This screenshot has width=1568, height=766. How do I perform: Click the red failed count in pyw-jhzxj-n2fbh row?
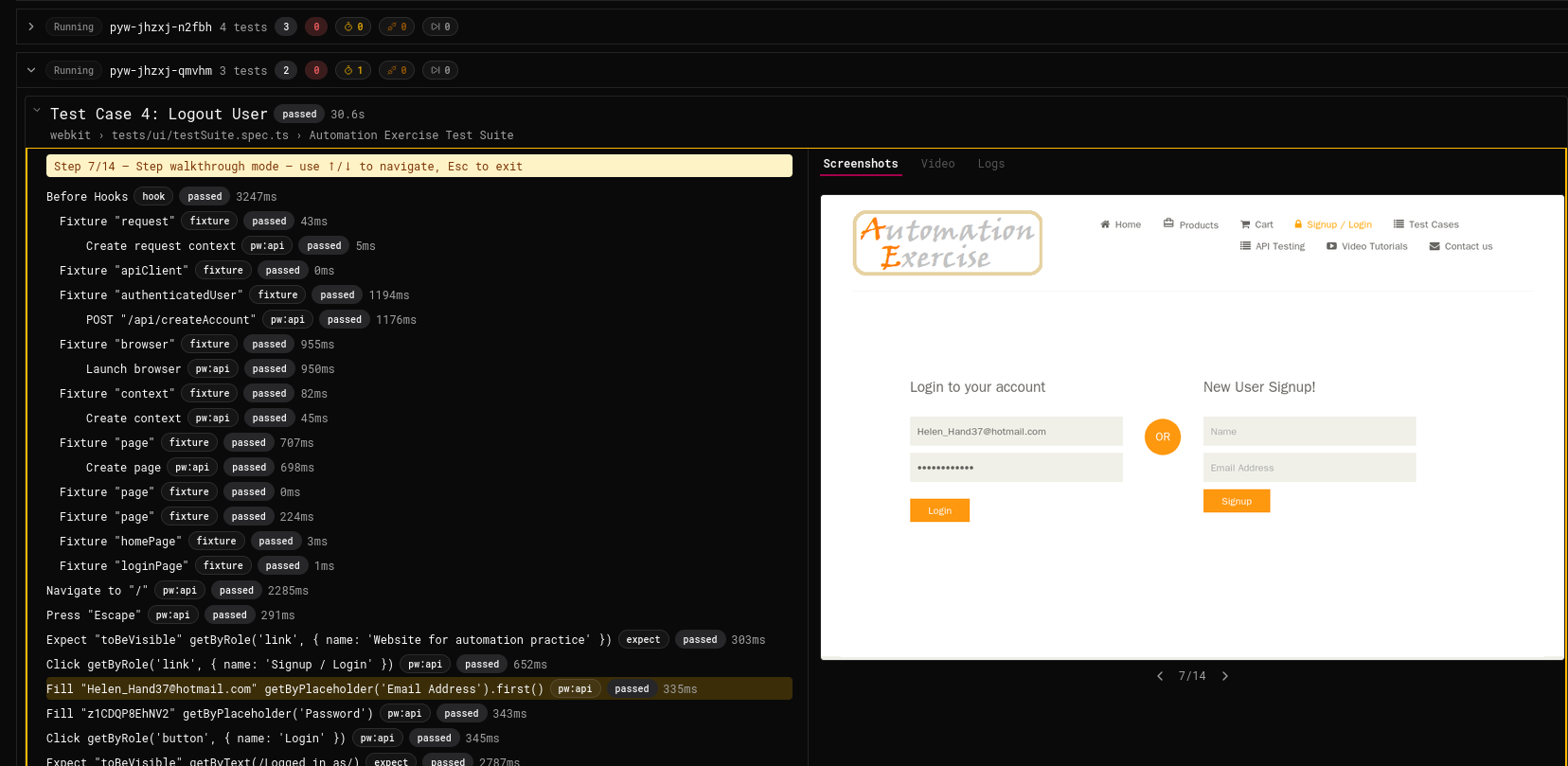pos(316,27)
